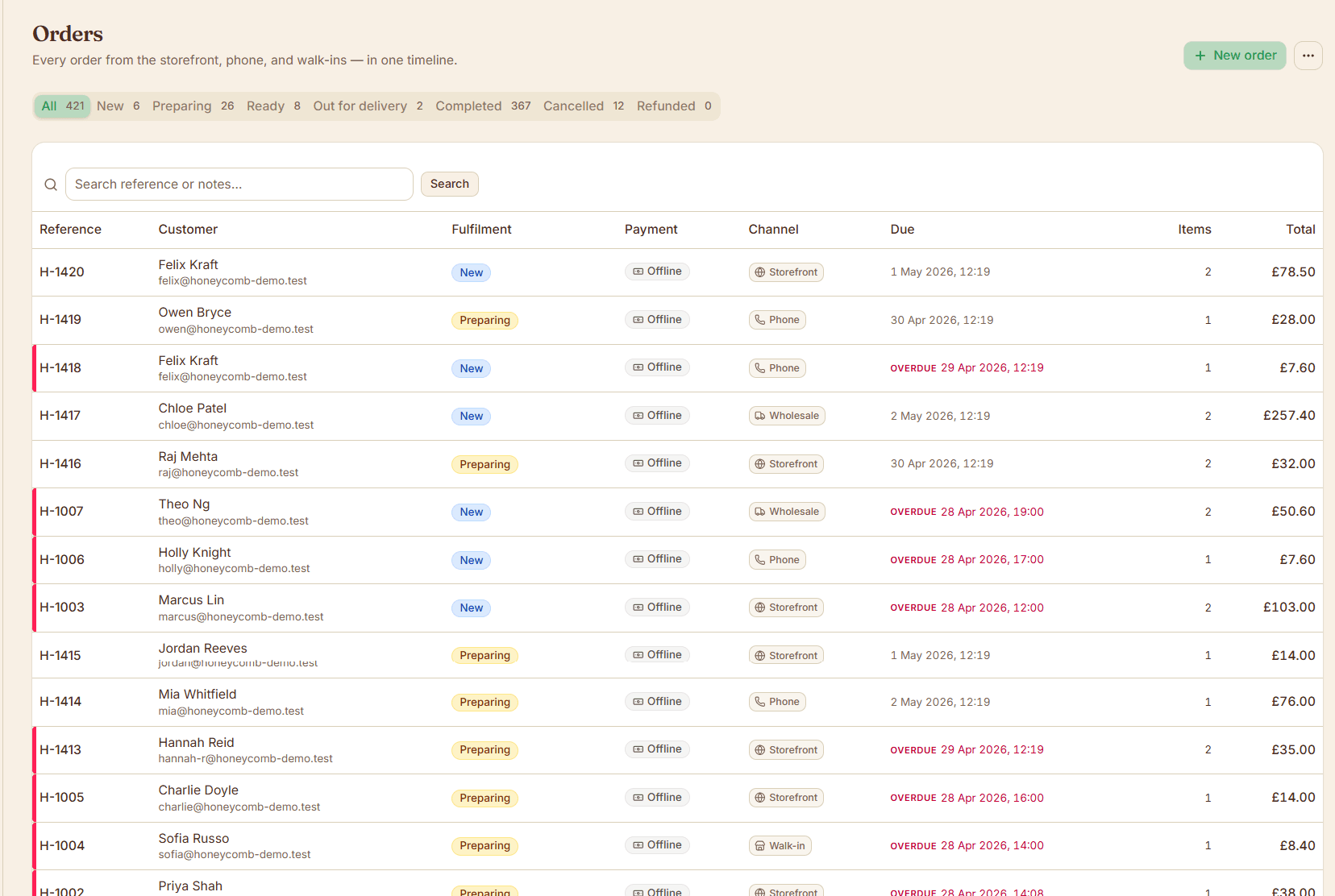This screenshot has height=896, width=1335.
Task: Open order reference H-1418
Action: 60,368
